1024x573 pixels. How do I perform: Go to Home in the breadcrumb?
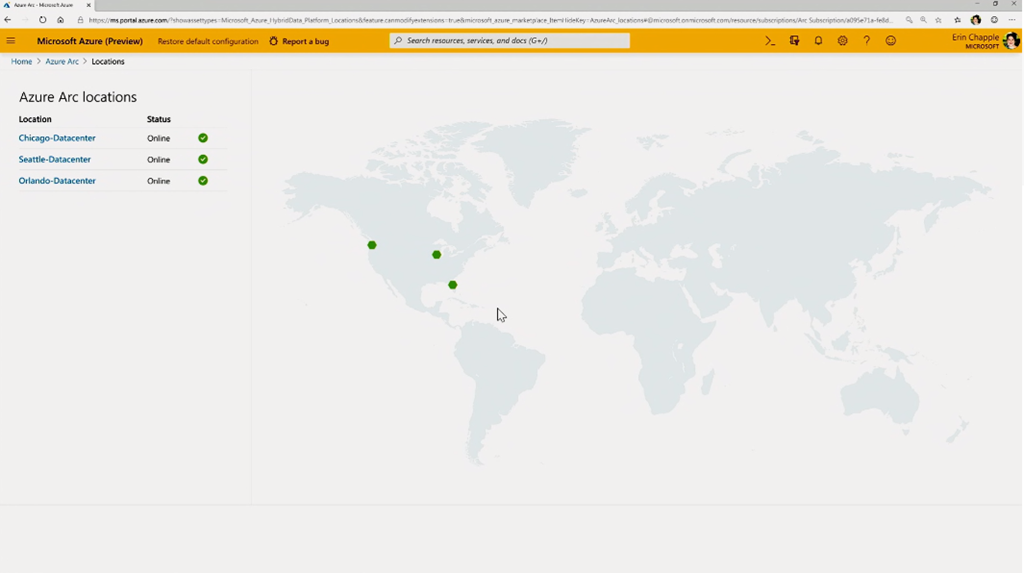pyautogui.click(x=21, y=62)
